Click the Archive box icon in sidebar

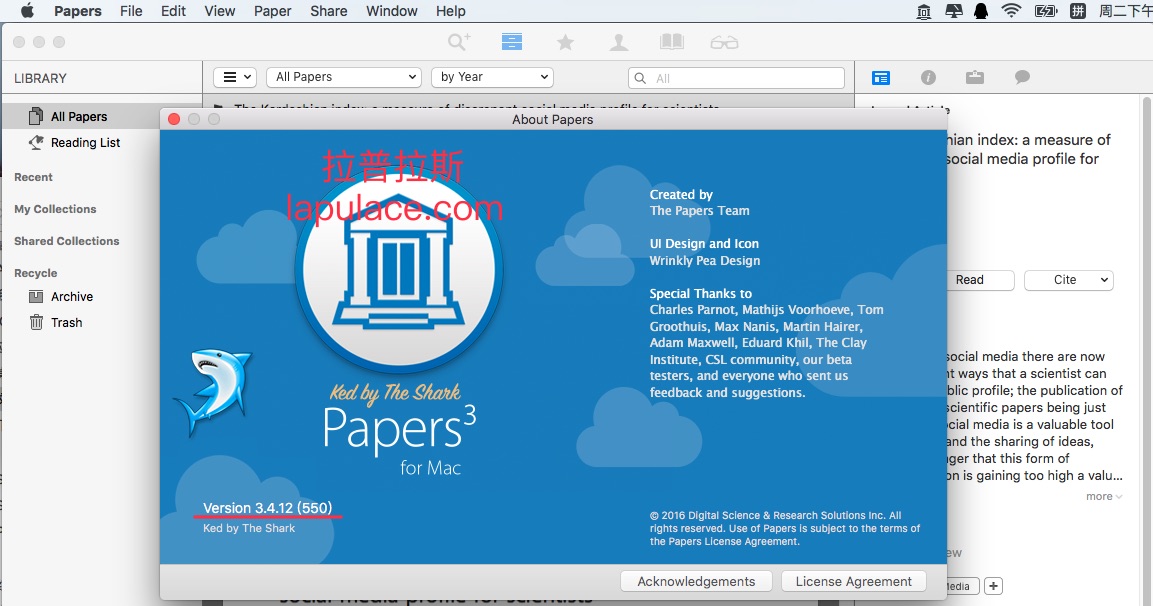(x=36, y=296)
